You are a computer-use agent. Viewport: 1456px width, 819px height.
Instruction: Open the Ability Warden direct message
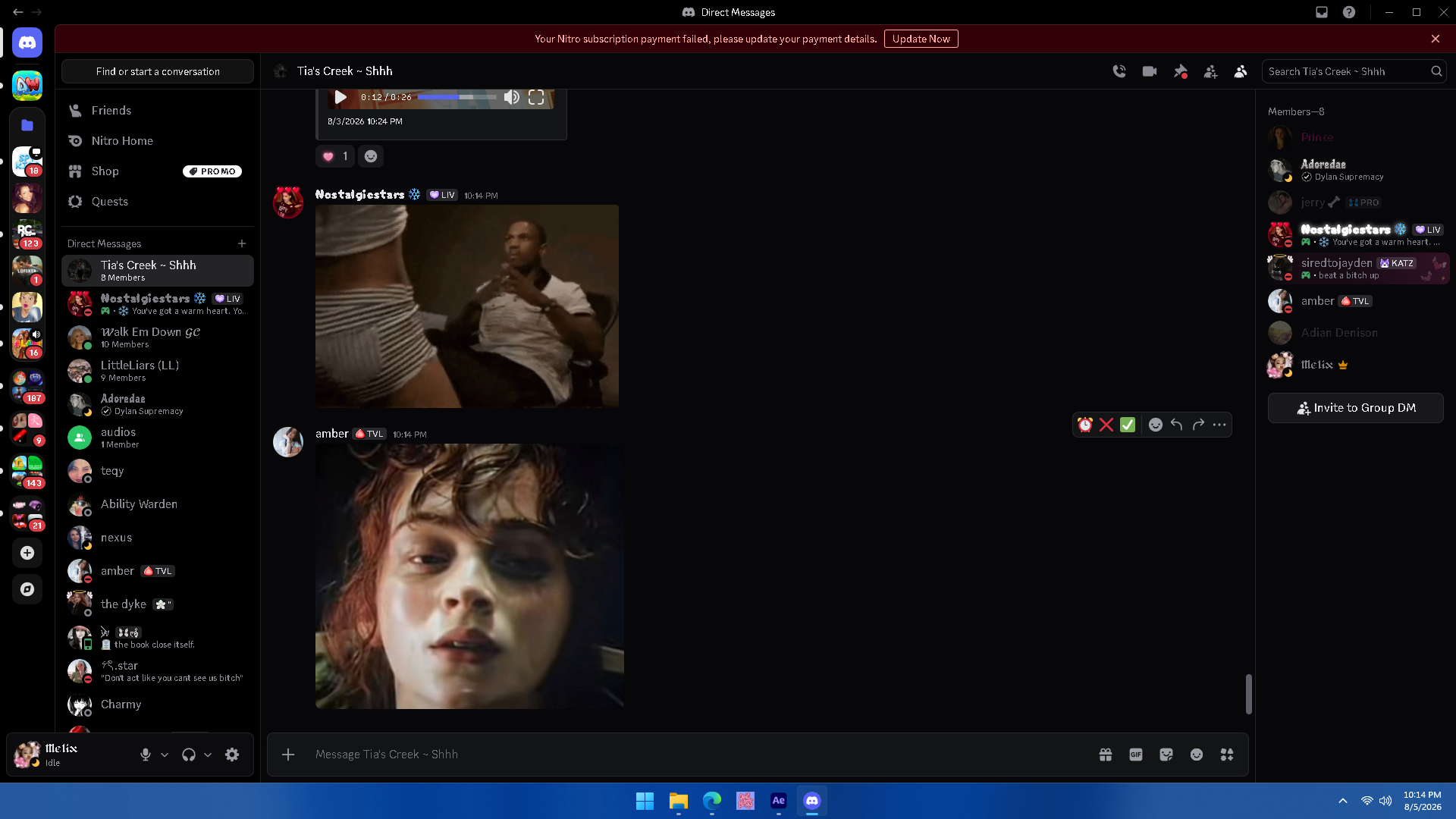point(158,504)
